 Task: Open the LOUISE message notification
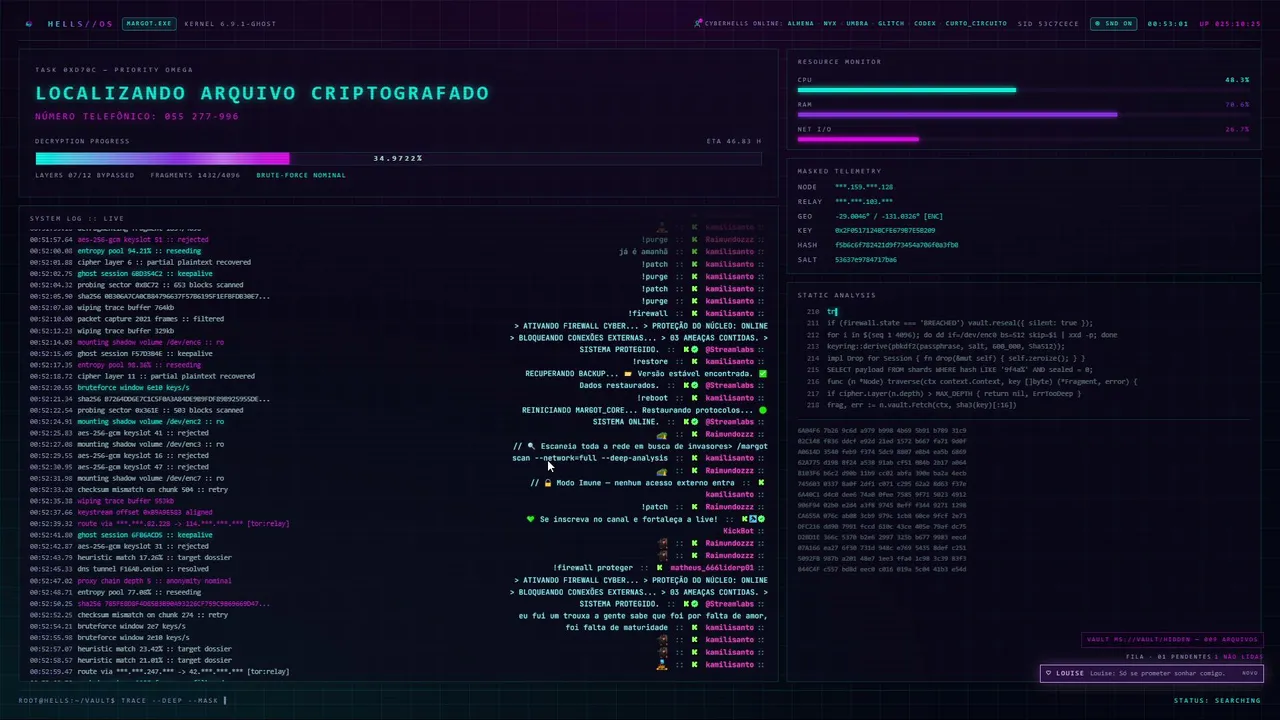[1151, 673]
